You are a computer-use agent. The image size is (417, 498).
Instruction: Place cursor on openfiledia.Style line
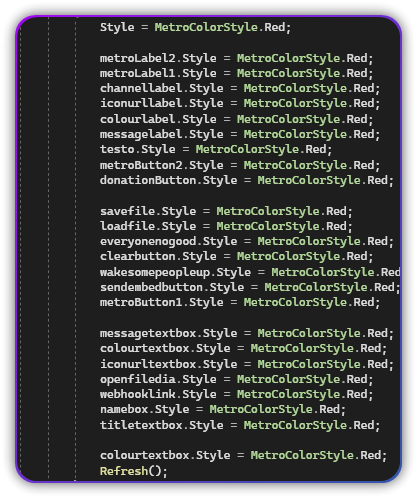[236, 379]
